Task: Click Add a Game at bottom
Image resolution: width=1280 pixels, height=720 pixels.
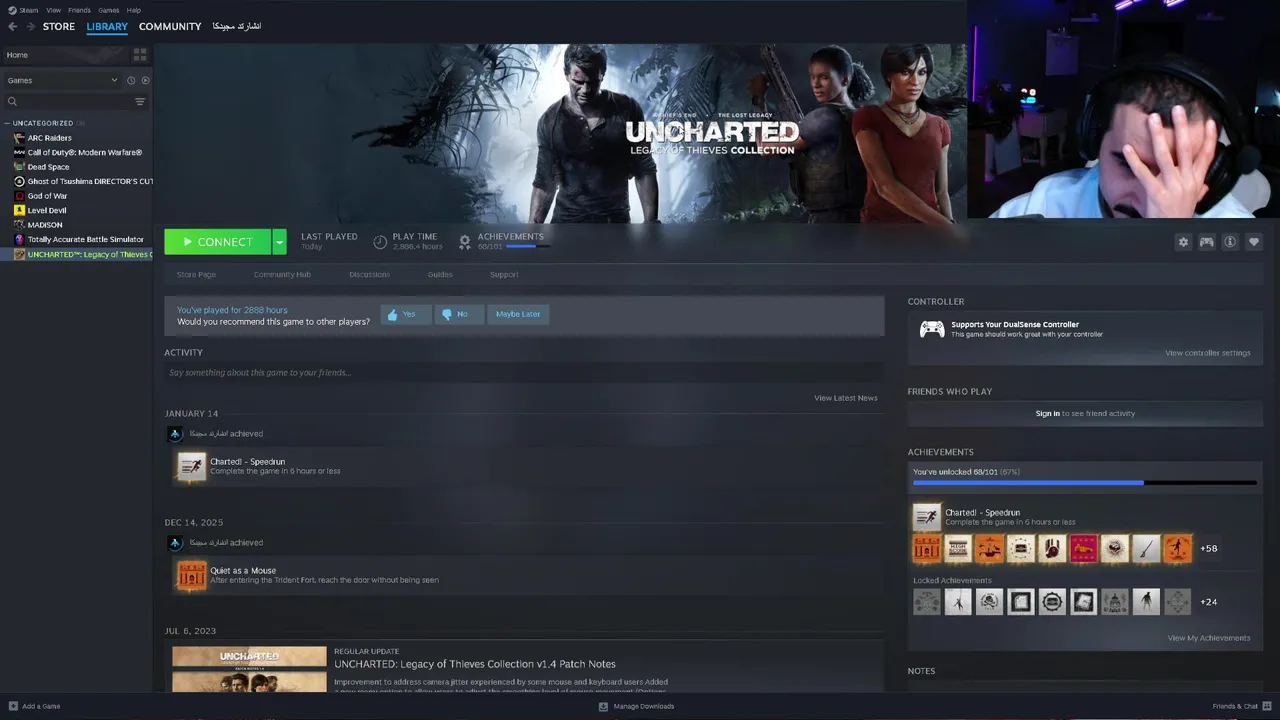Action: click(x=34, y=706)
